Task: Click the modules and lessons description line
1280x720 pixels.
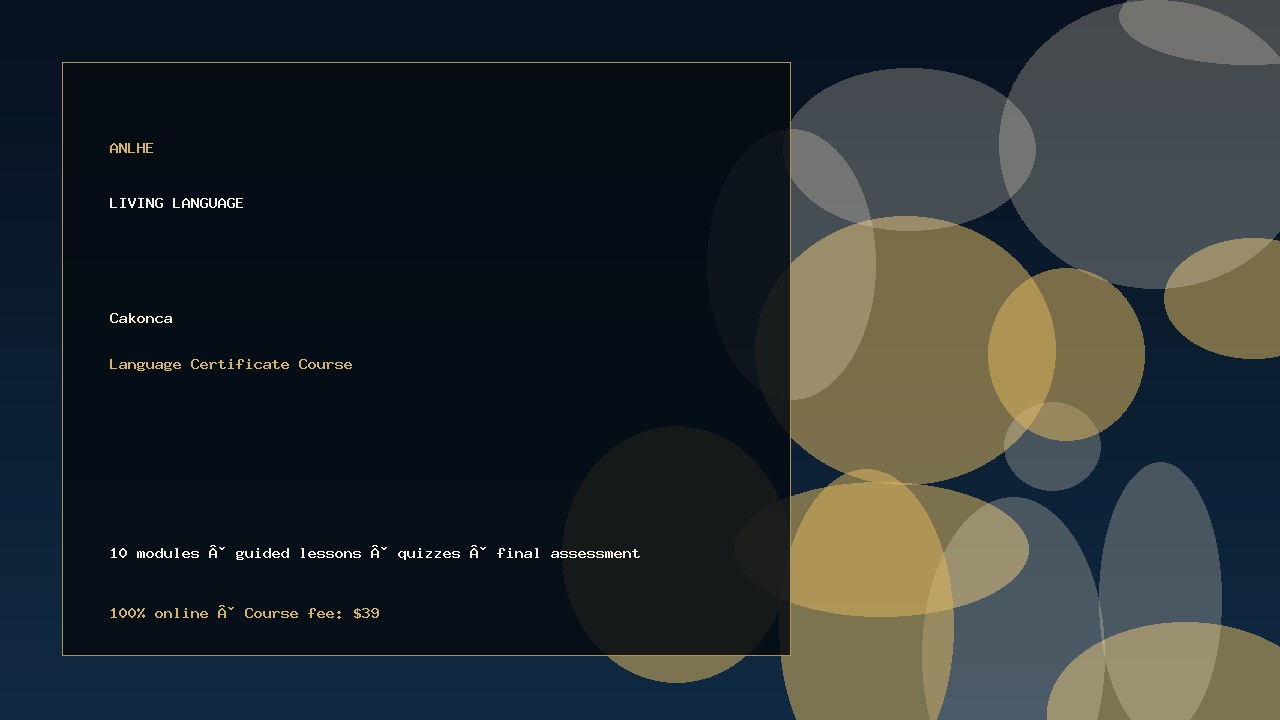Action: point(375,553)
